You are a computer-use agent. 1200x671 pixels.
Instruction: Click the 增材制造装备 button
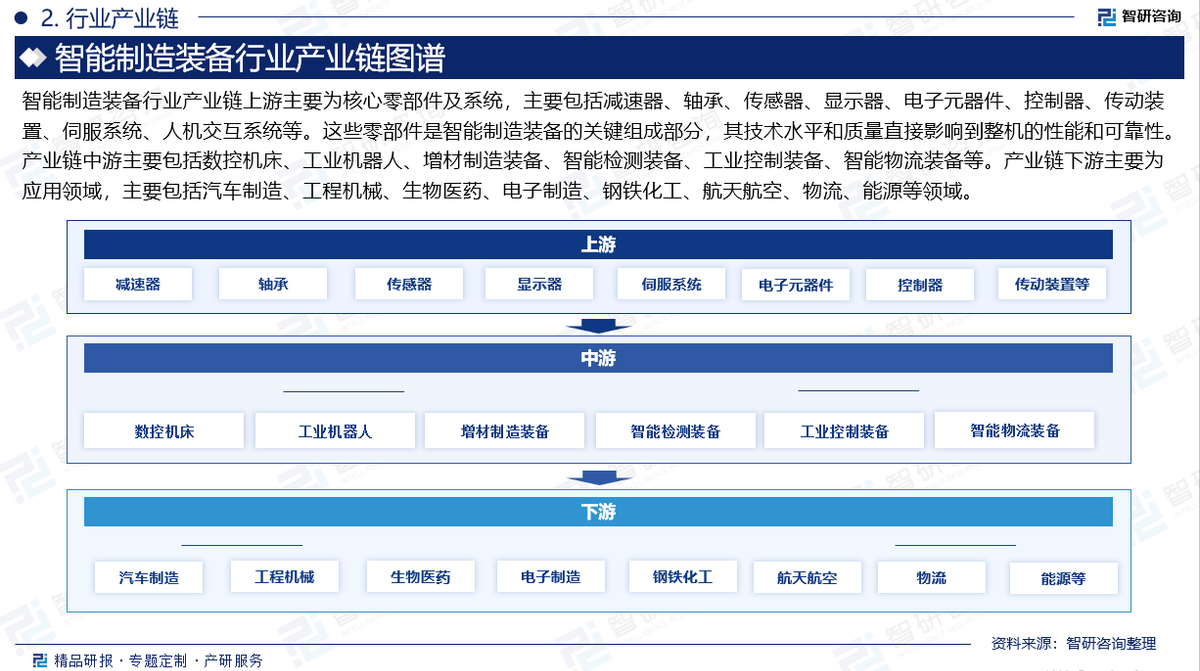click(x=505, y=430)
